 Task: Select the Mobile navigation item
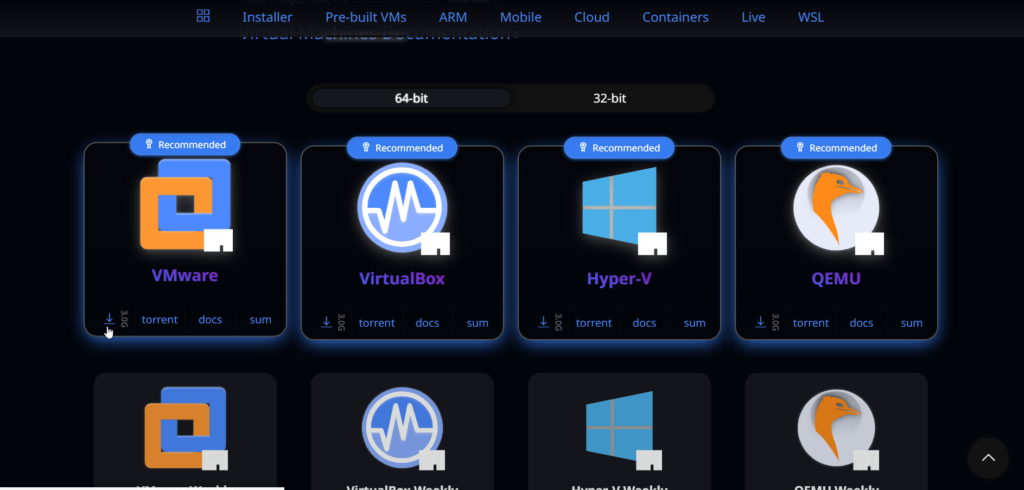[x=520, y=17]
